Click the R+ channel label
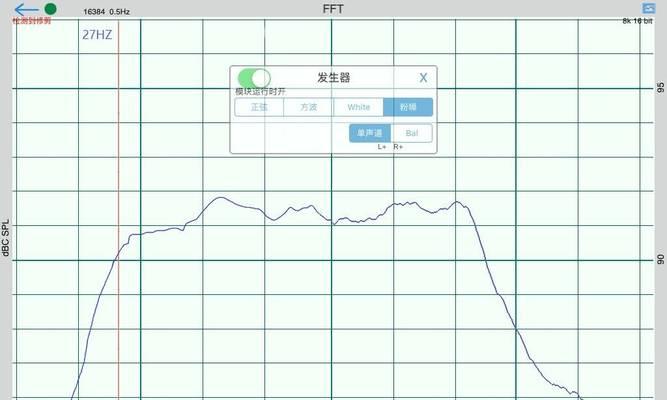Screen dimensions: 667x400 398,147
